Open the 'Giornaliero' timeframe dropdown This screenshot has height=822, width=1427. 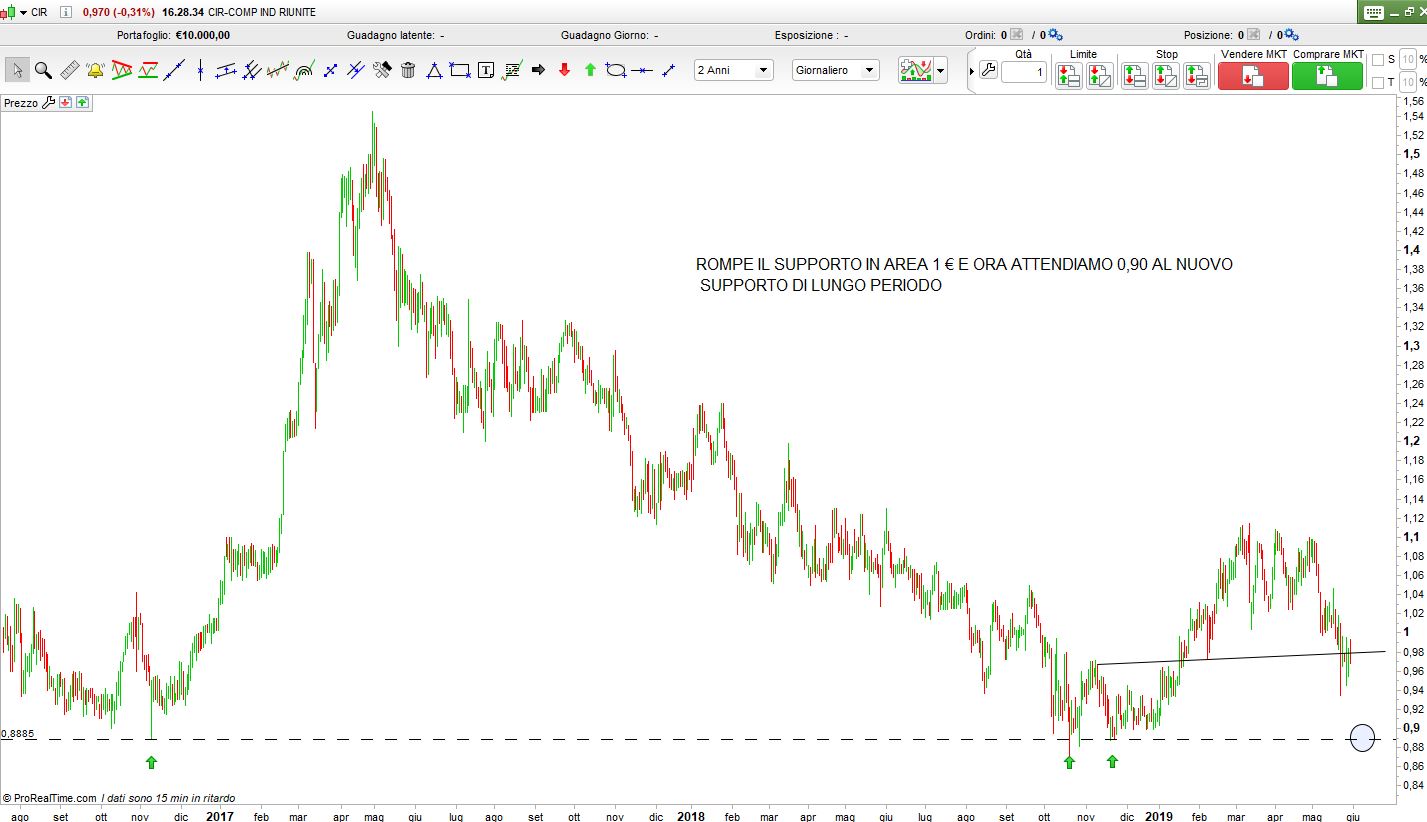click(x=835, y=70)
